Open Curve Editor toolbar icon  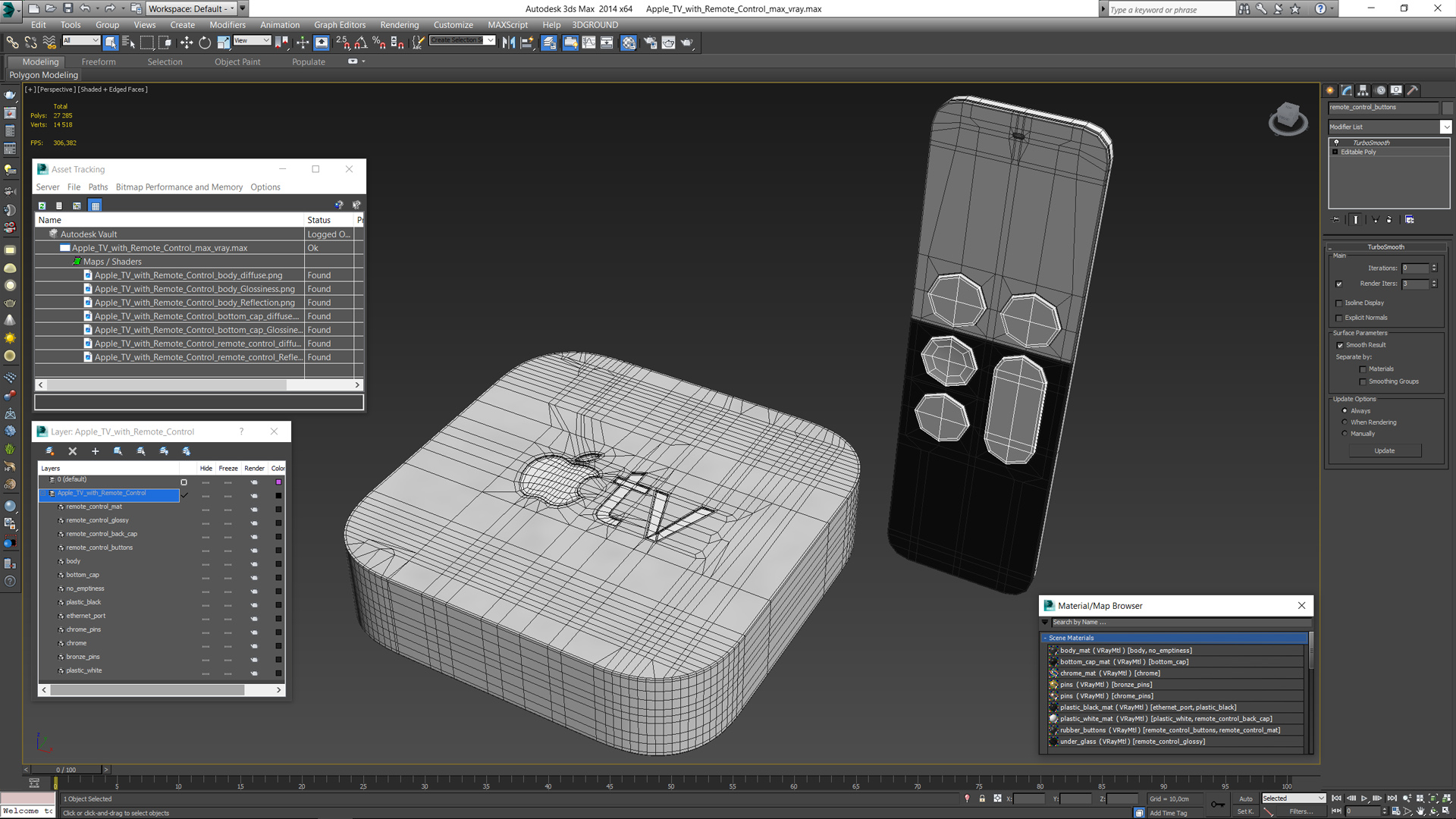pos(588,42)
